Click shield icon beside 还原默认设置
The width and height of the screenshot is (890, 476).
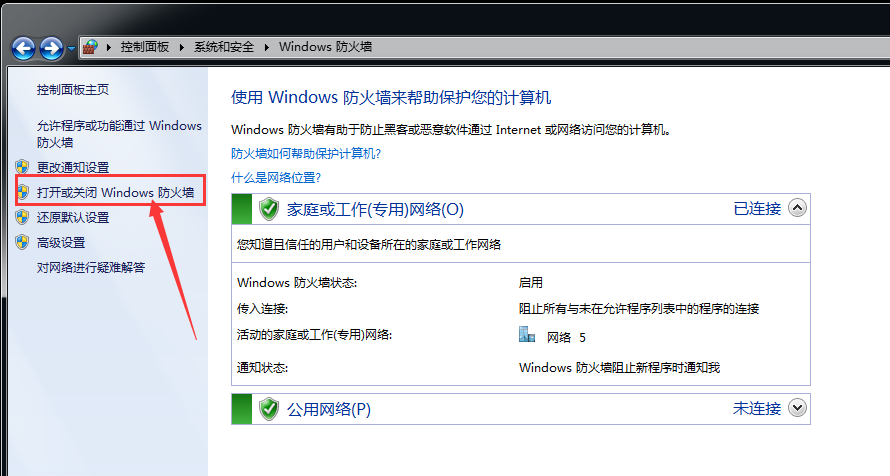click(x=22, y=217)
